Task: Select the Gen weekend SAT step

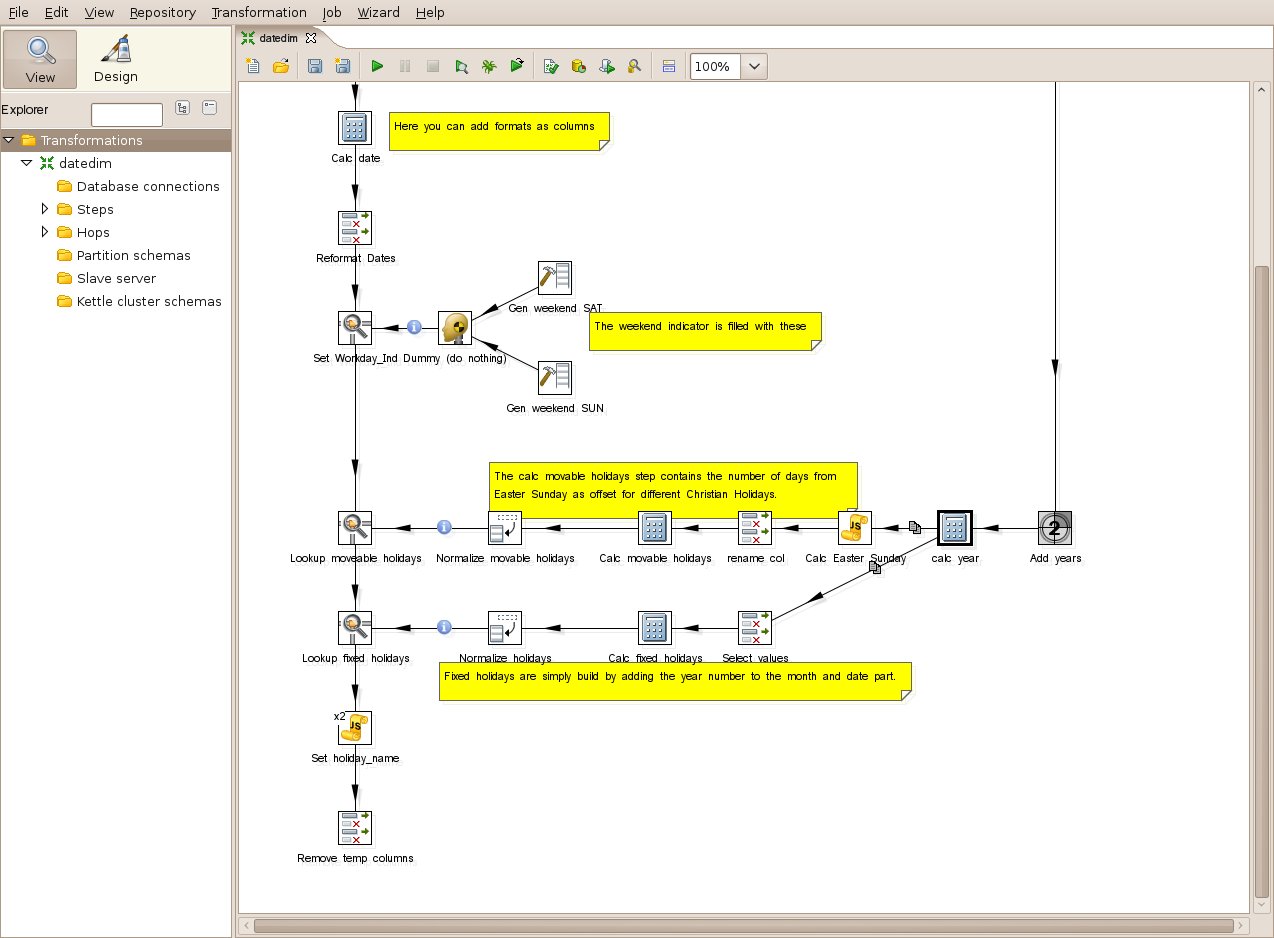Action: point(555,277)
